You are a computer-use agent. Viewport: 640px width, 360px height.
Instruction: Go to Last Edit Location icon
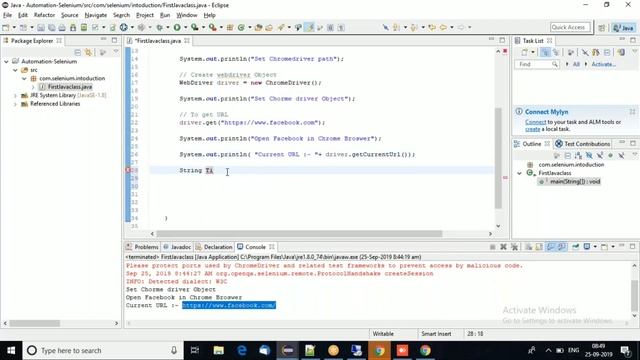pos(431,27)
